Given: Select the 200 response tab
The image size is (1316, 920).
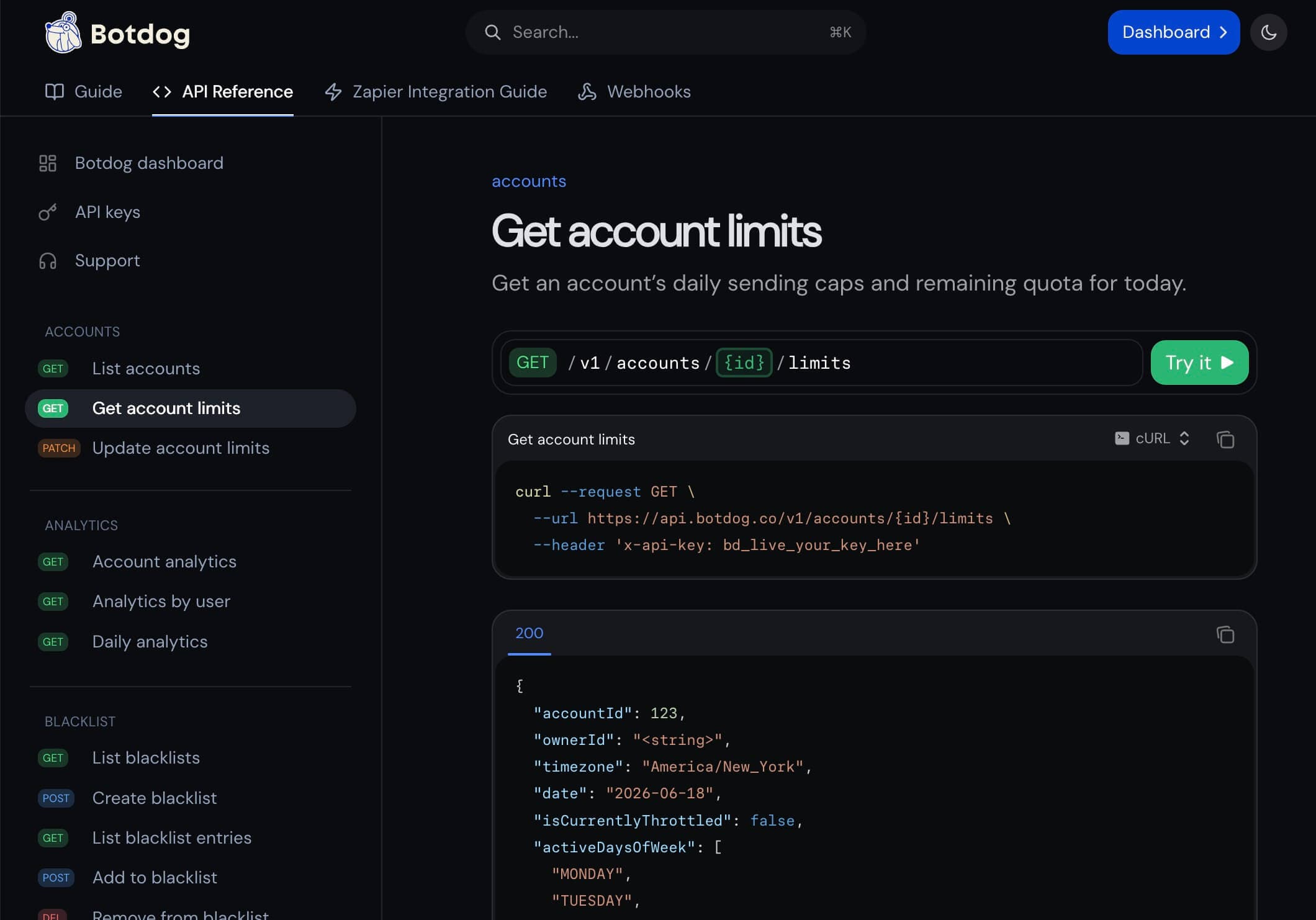Looking at the screenshot, I should (x=530, y=633).
